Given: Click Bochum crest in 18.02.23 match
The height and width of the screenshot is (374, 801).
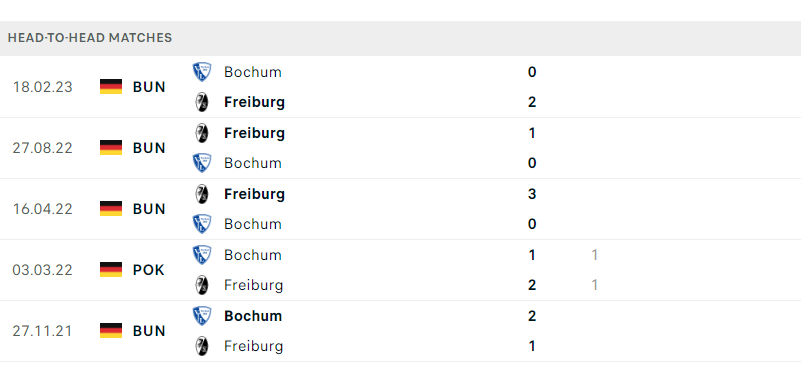Looking at the screenshot, I should (x=202, y=72).
